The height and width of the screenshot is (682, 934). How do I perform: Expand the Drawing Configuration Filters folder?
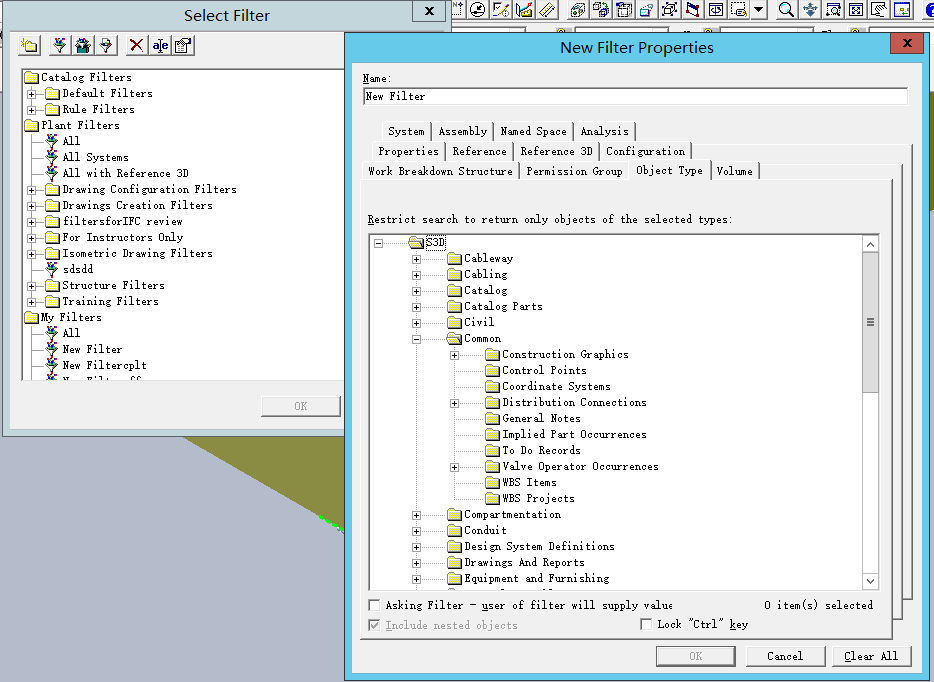tap(32, 190)
